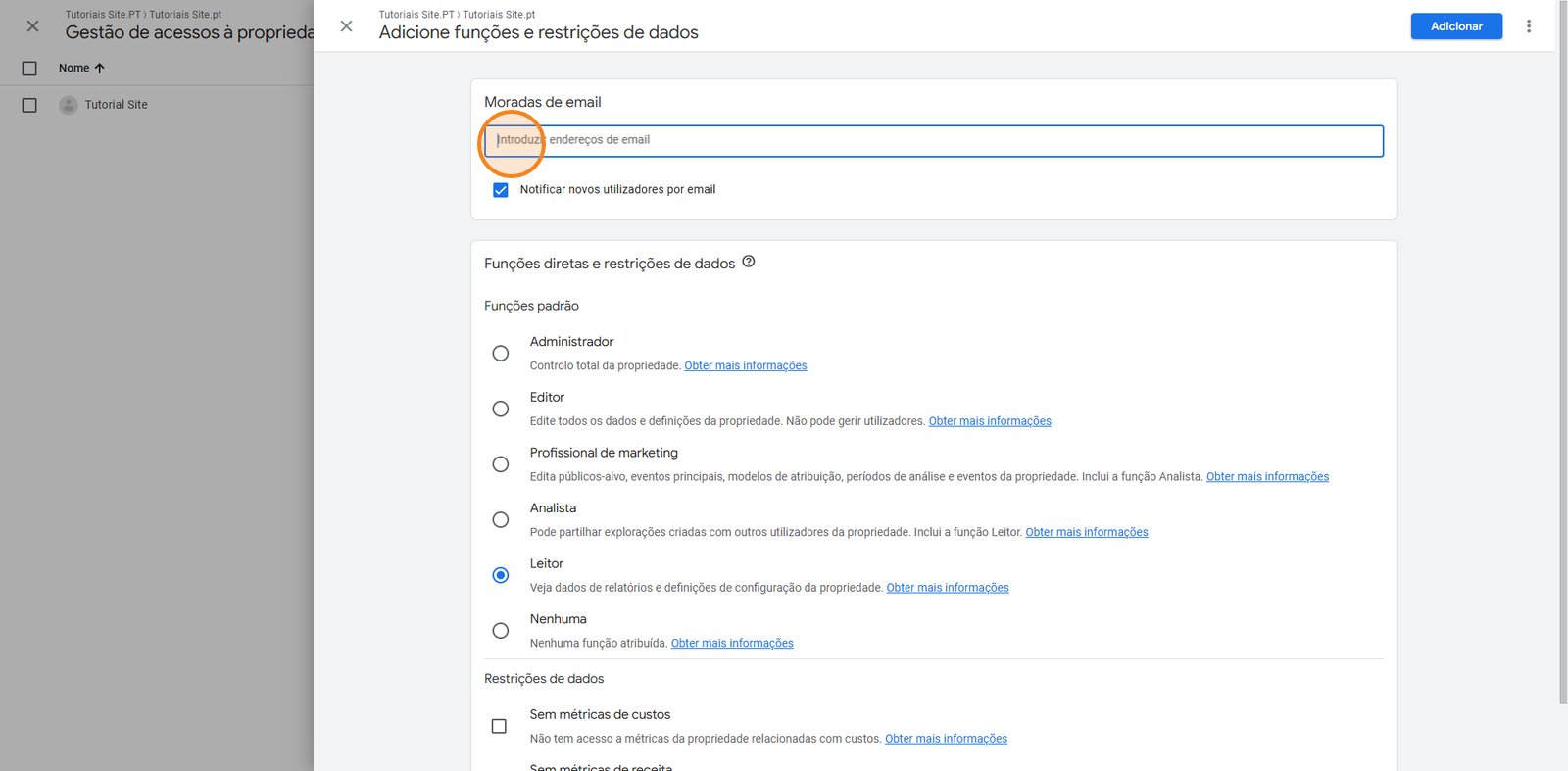Pick the Analista role radio button

[x=501, y=519]
